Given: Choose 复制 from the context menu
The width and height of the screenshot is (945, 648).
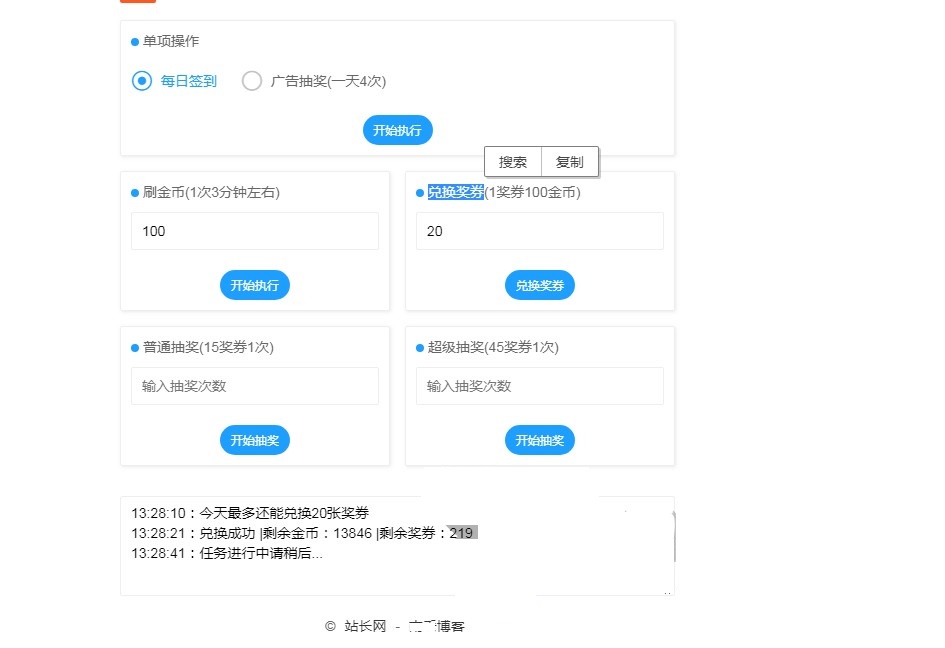Looking at the screenshot, I should (570, 161).
